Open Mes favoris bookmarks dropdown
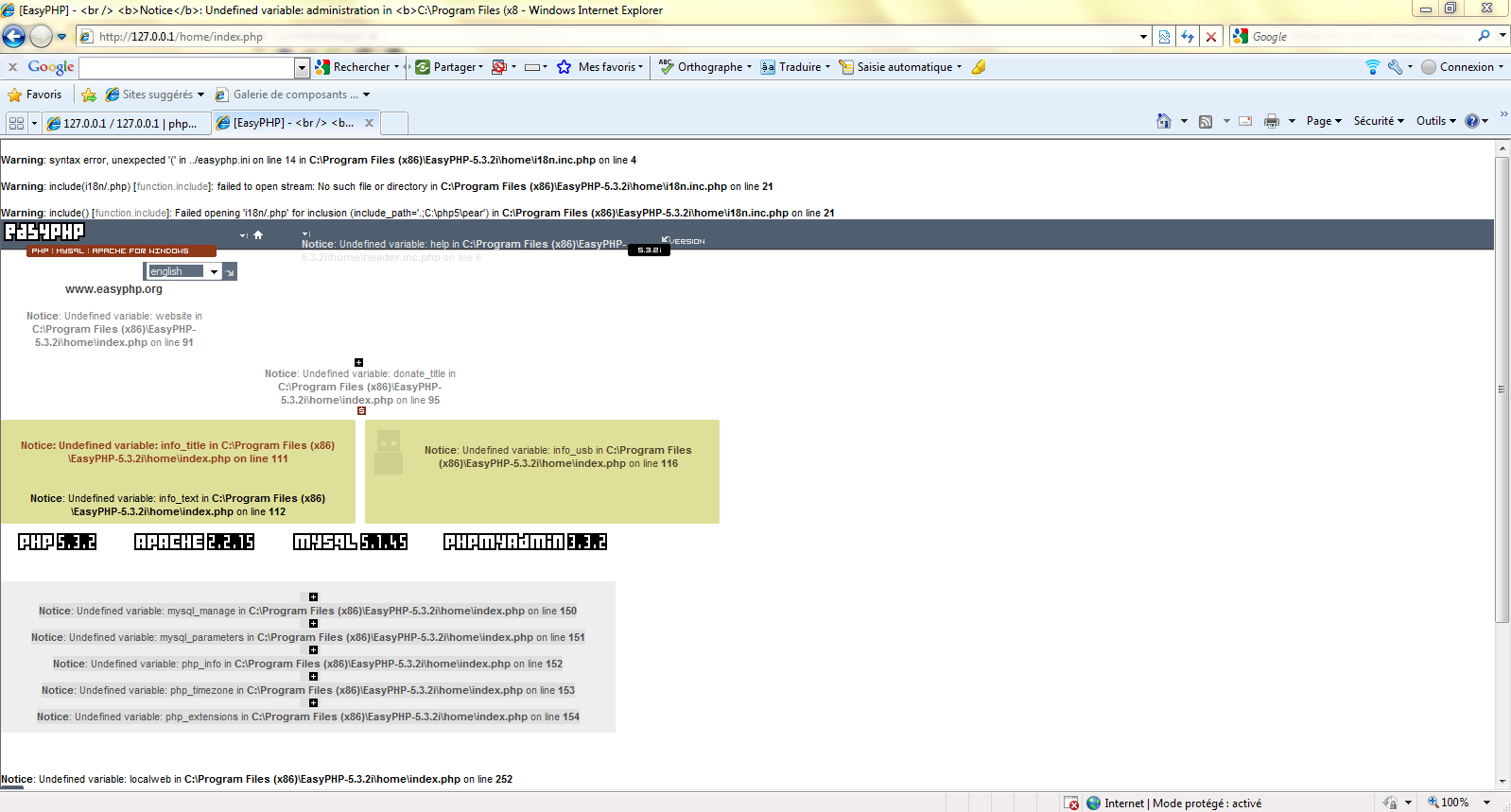The height and width of the screenshot is (812, 1511). click(x=600, y=67)
